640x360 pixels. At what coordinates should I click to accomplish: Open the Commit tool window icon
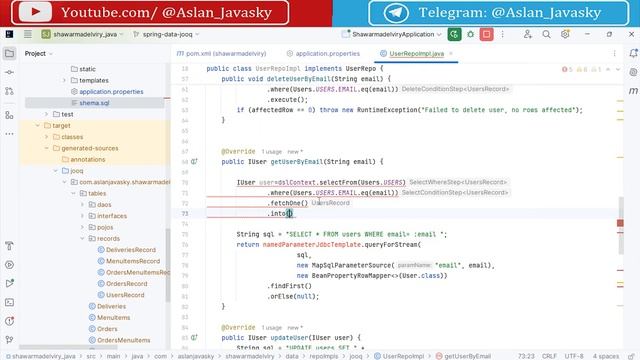click(9, 72)
